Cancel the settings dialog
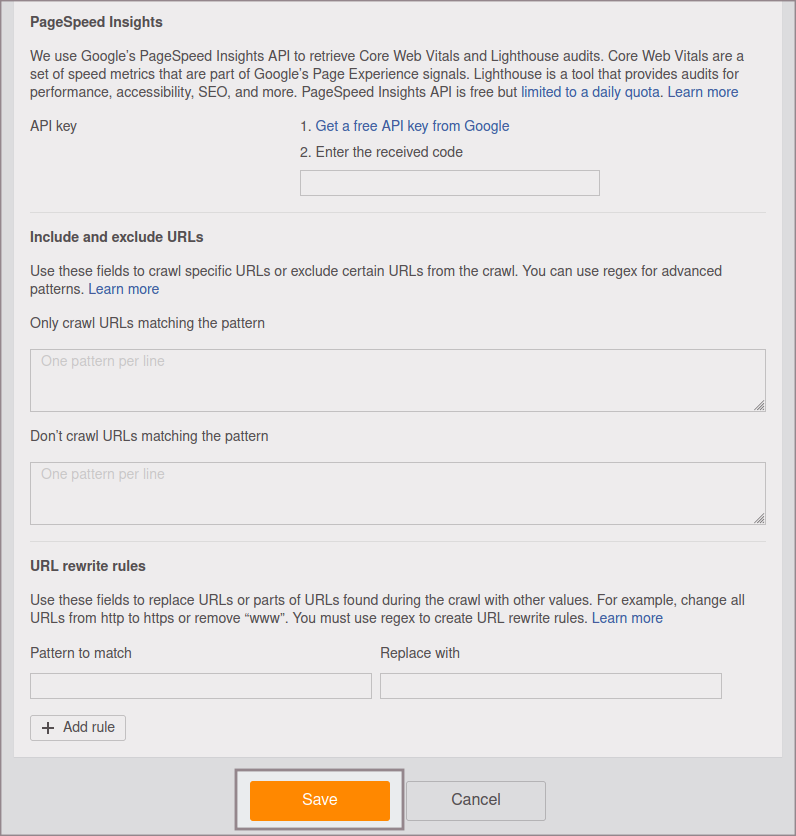 coord(475,800)
